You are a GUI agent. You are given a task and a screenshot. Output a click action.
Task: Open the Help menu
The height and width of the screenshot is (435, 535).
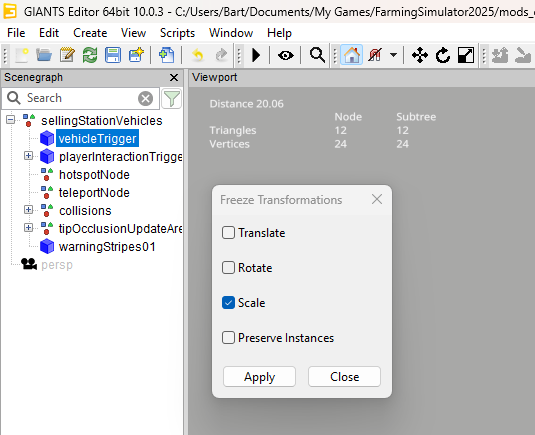click(x=279, y=33)
